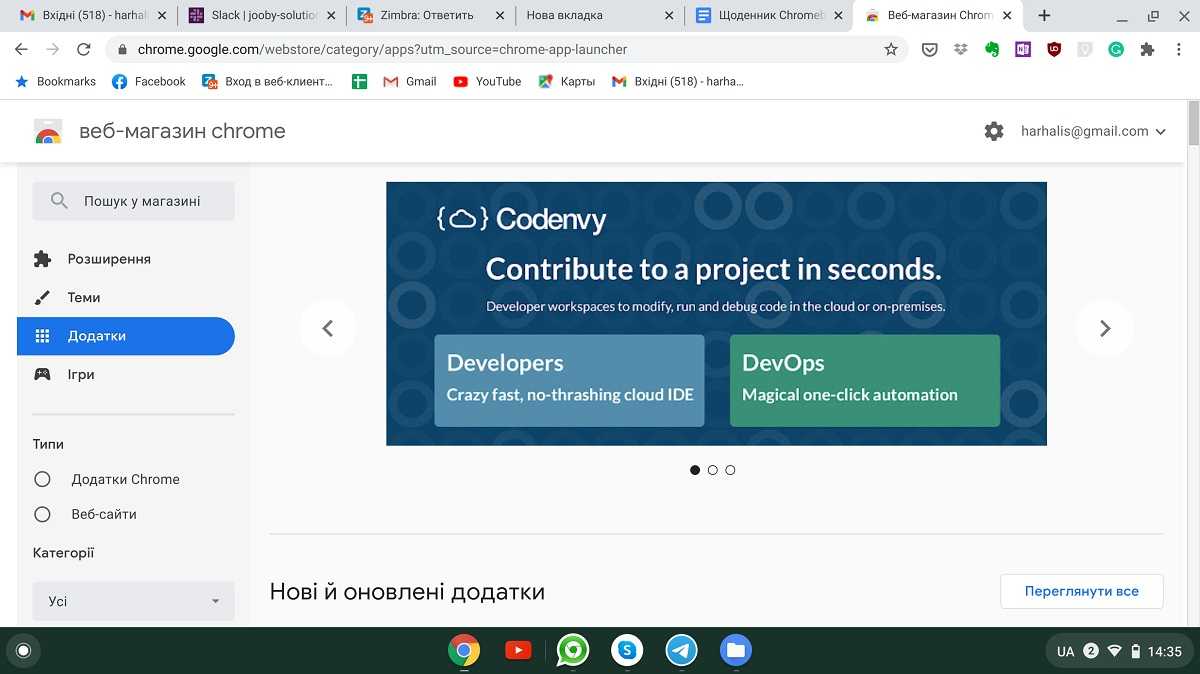The image size is (1200, 674).
Task: Open Telegram from the shelf
Action: coord(682,651)
